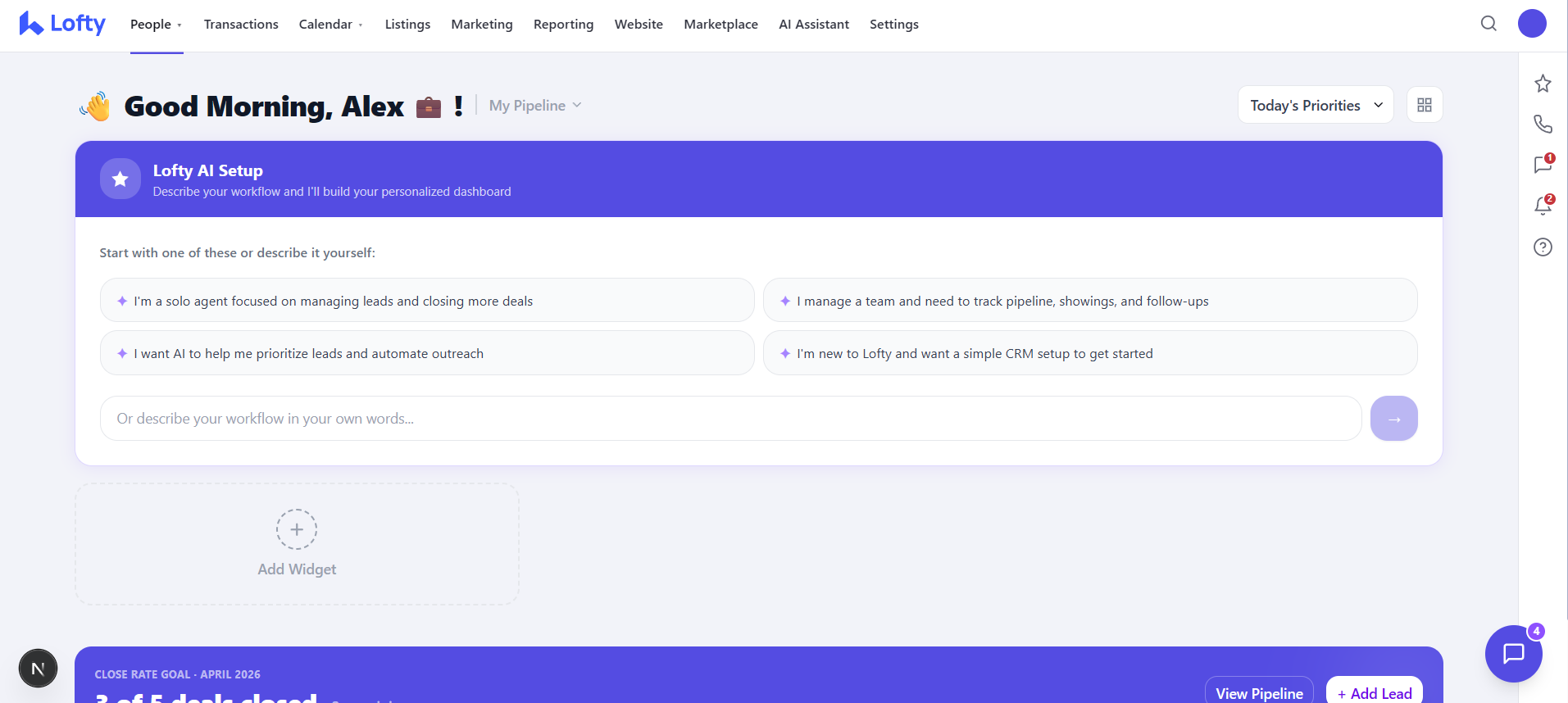The image size is (1568, 703).
Task: Click the Lofty logo
Action: (x=62, y=24)
